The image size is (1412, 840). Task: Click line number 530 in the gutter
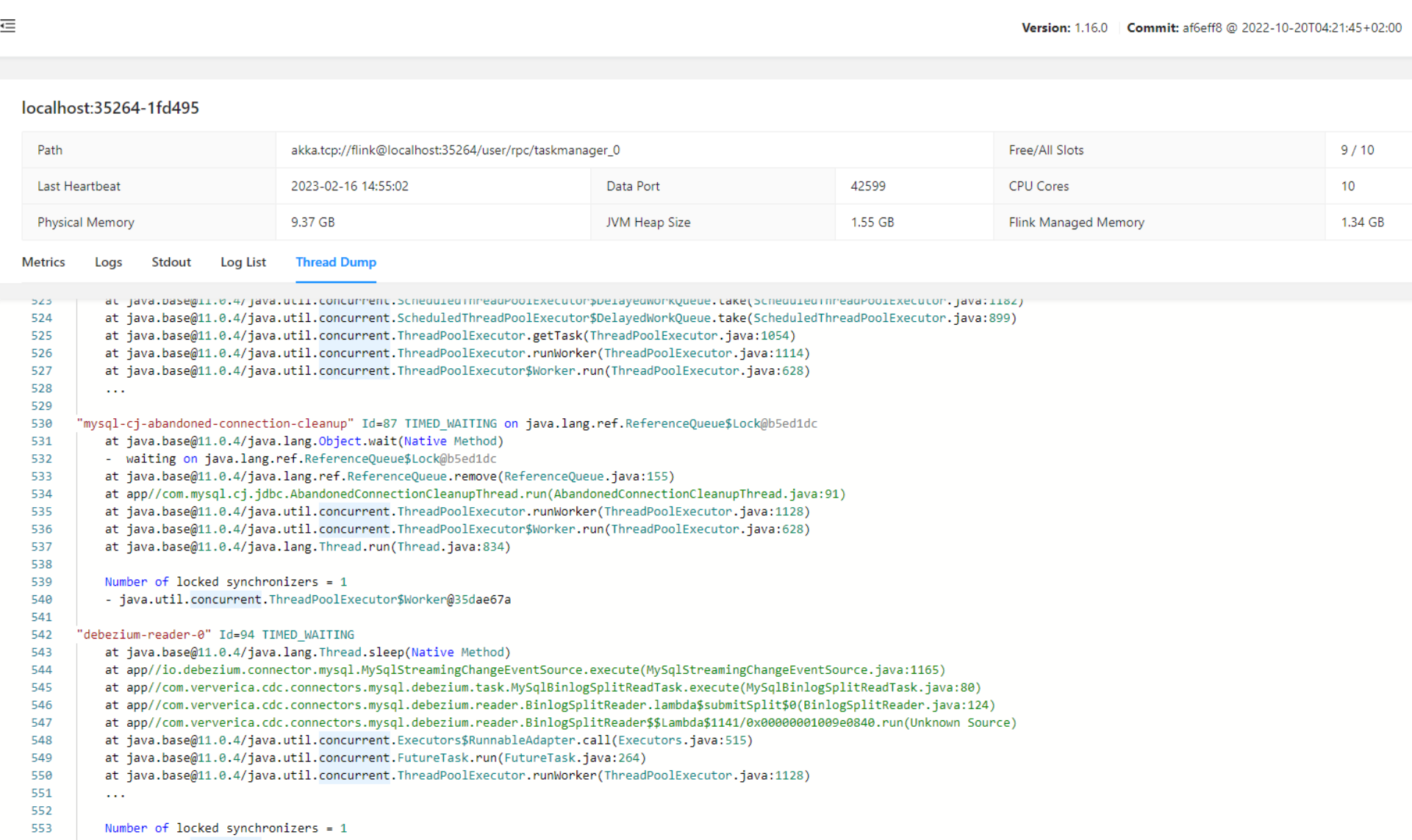coord(42,423)
